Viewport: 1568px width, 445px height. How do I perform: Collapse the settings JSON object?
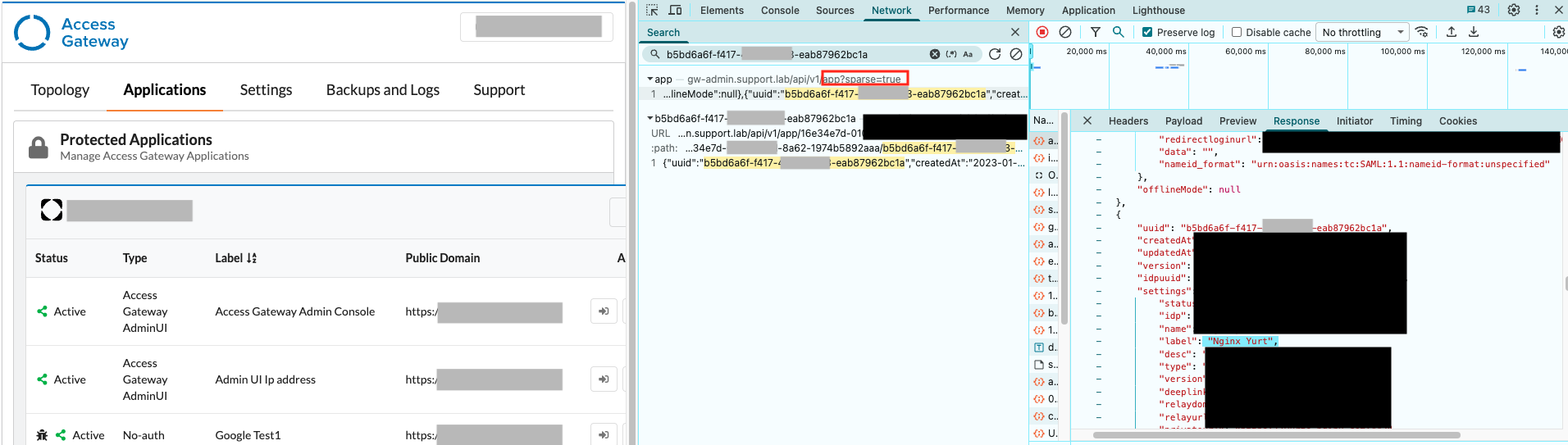1099,291
